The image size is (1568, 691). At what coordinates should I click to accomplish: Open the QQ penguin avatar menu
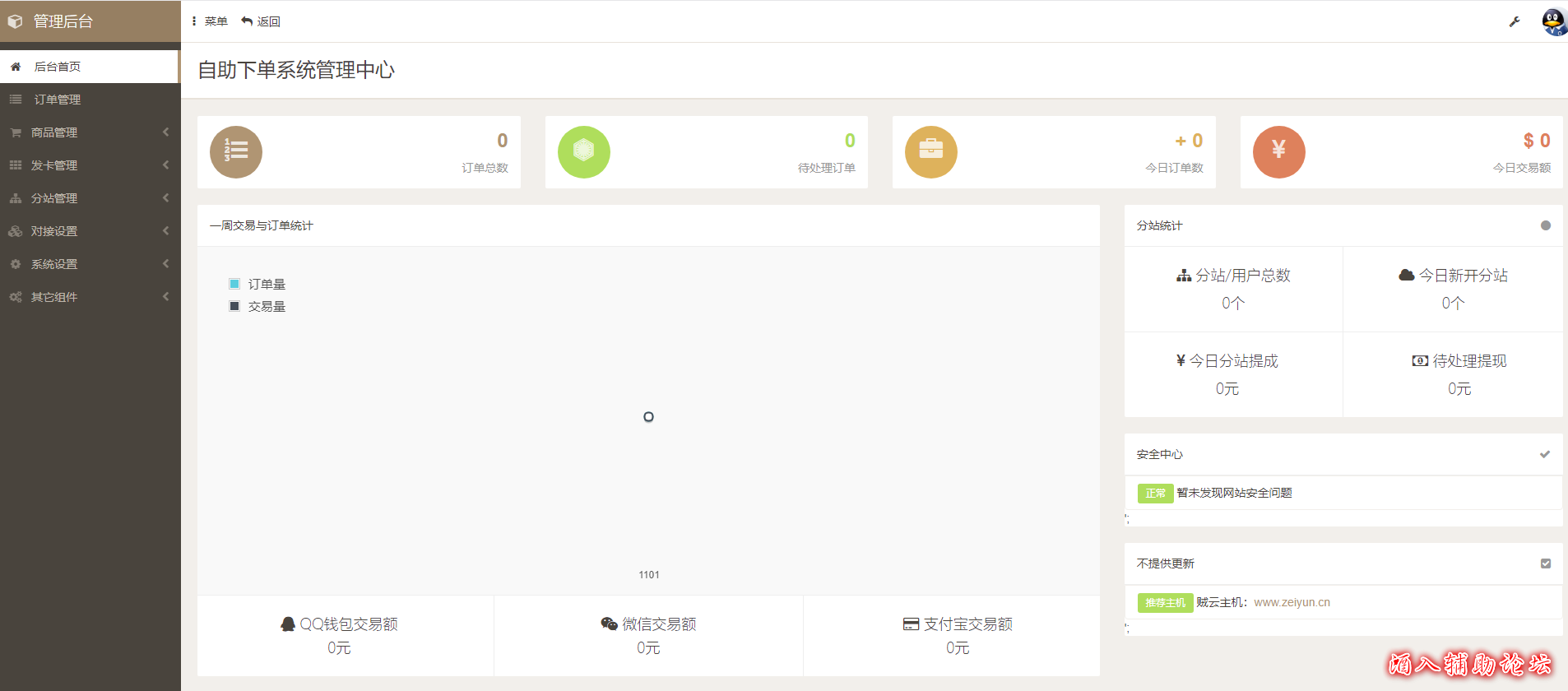coord(1553,22)
